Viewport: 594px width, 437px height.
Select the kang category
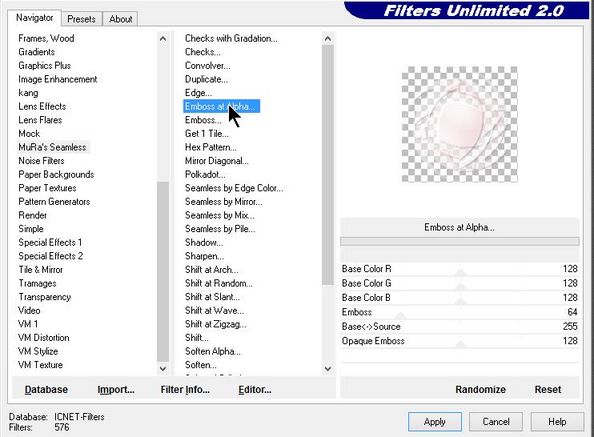click(28, 93)
